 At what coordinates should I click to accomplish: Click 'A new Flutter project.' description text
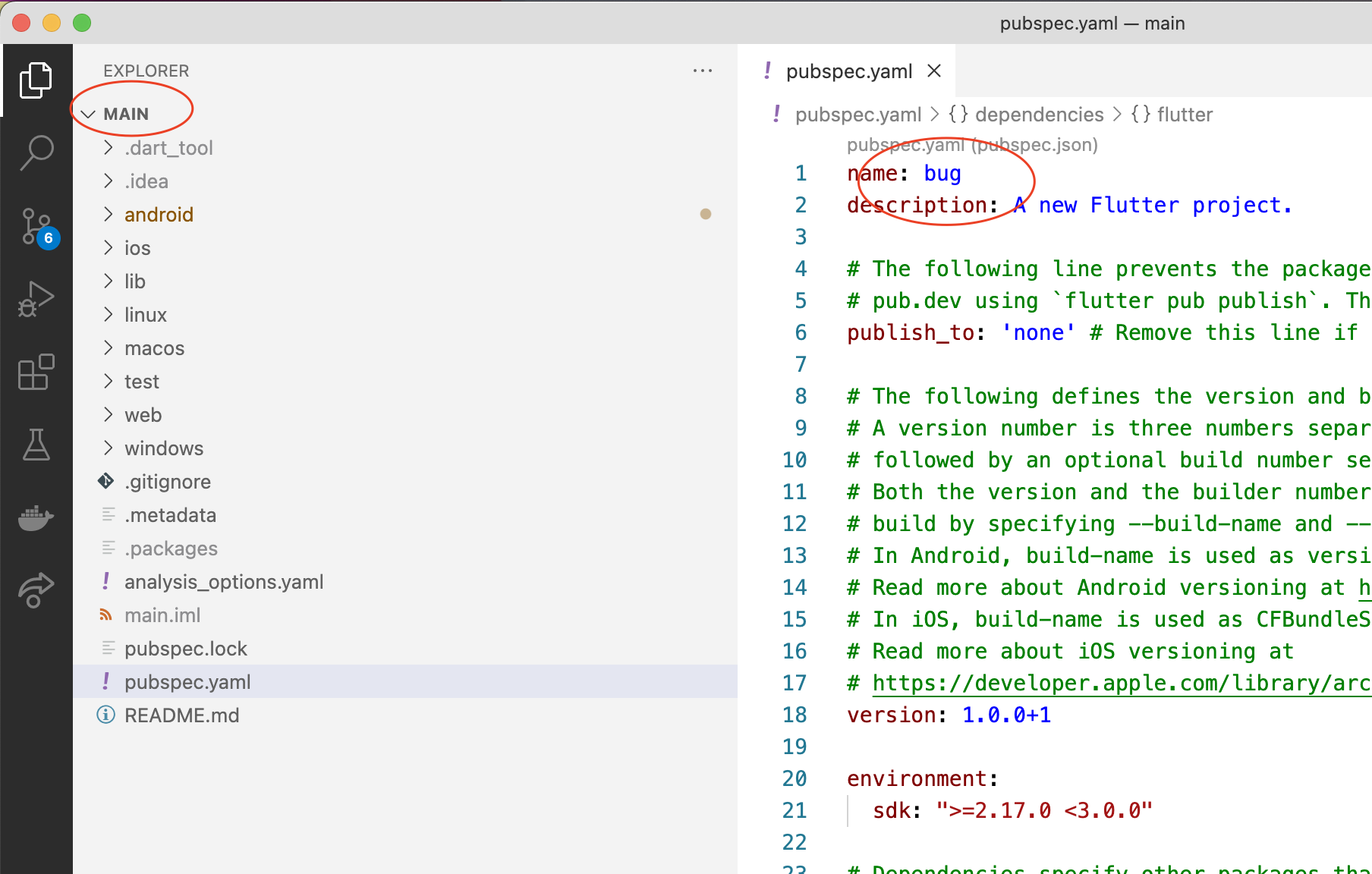(x=1152, y=206)
